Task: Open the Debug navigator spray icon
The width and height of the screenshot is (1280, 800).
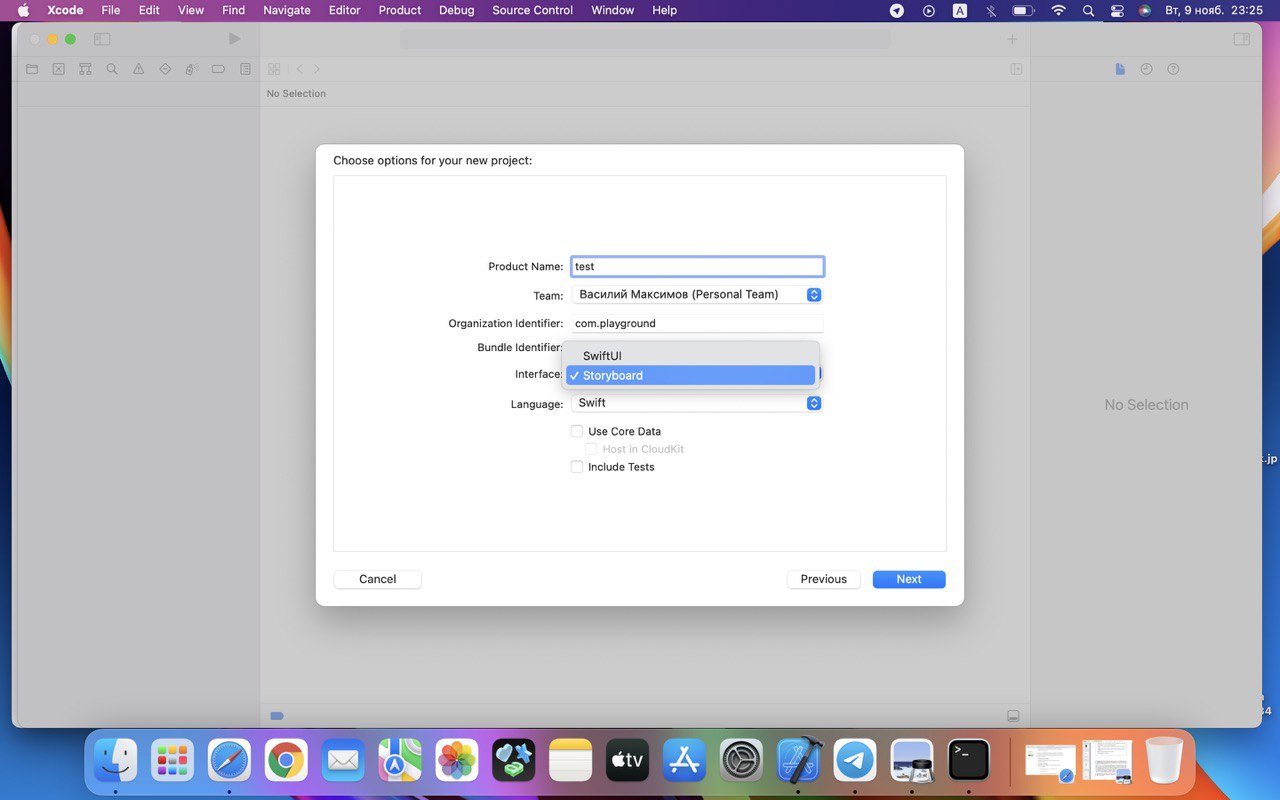Action: click(x=191, y=69)
